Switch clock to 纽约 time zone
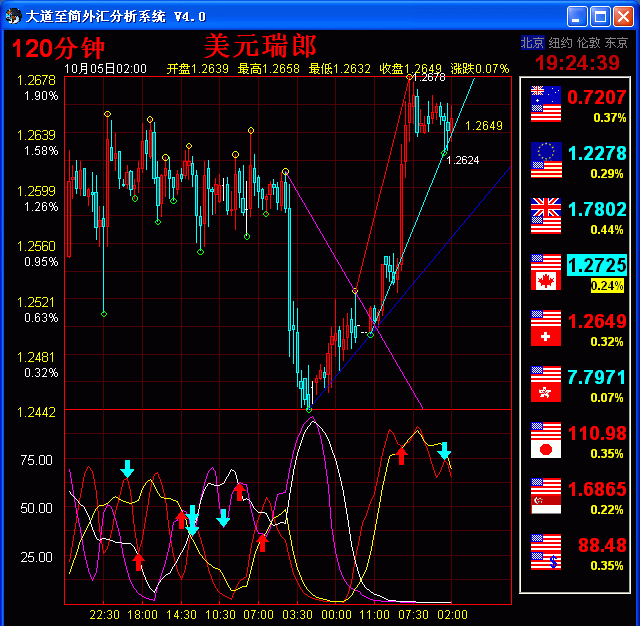Screen dimensions: 640x626 coord(560,42)
